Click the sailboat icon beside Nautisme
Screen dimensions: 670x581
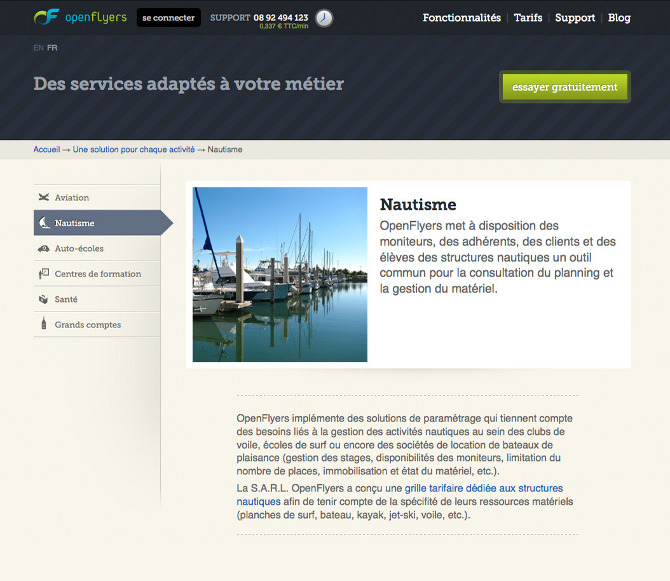tap(44, 222)
